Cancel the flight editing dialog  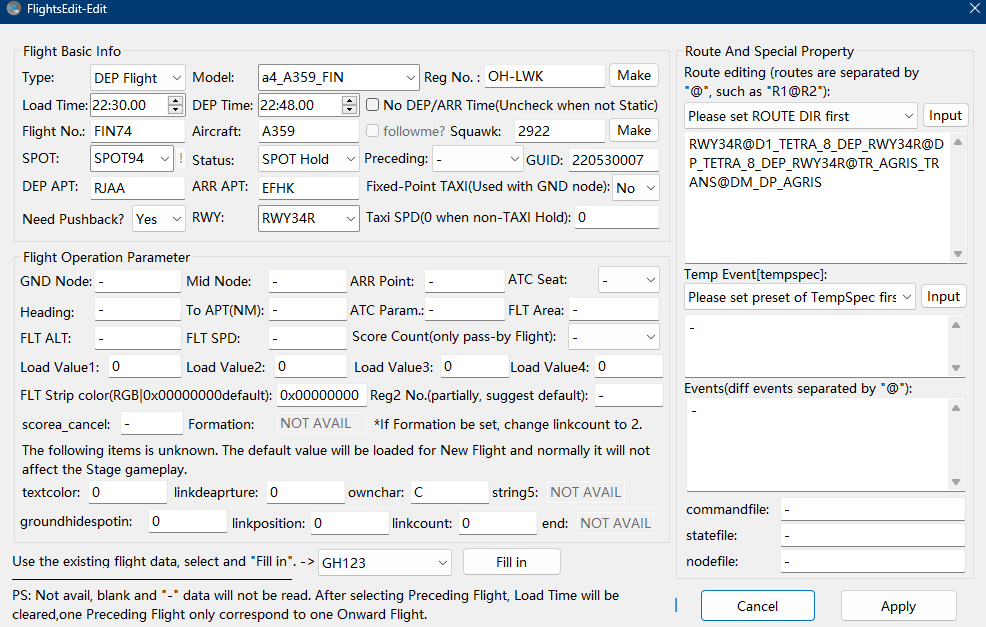click(x=757, y=605)
